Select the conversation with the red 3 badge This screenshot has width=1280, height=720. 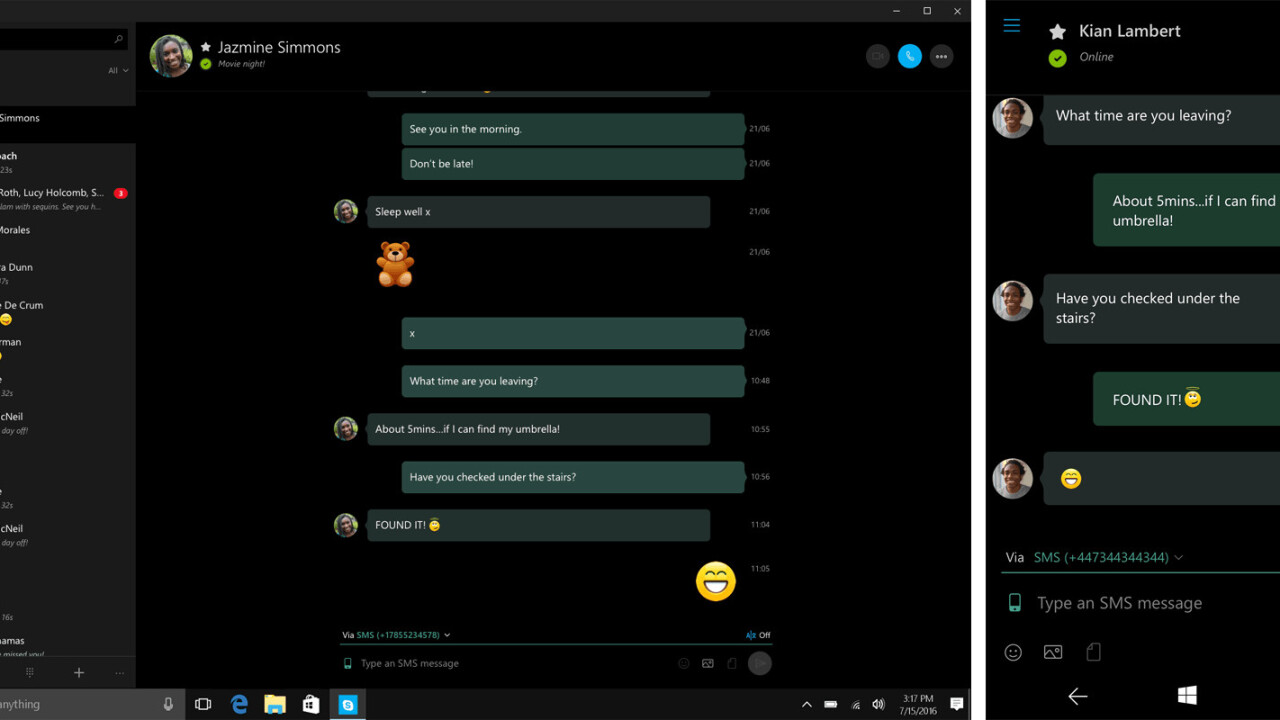click(60, 198)
